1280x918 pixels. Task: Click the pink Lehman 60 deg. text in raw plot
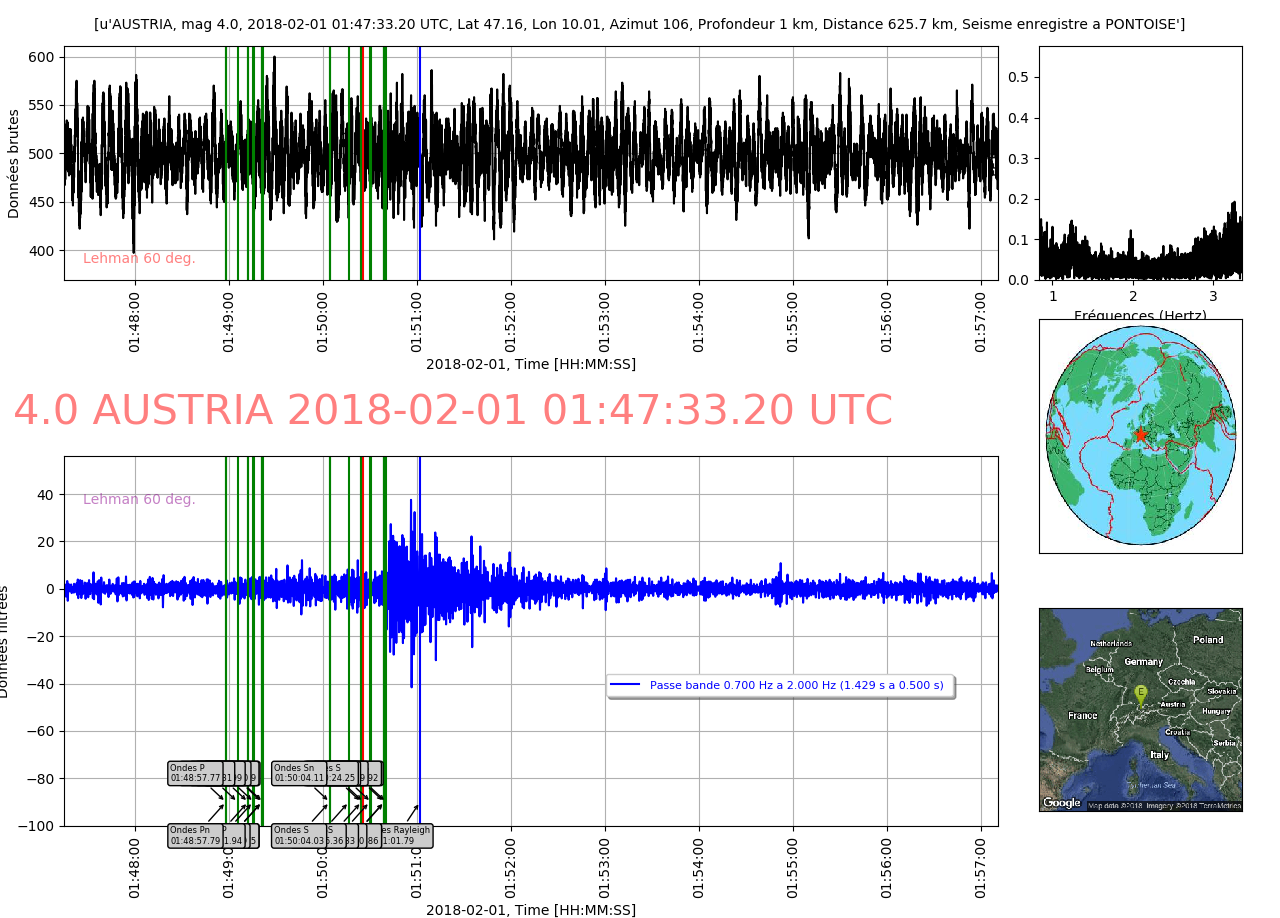tap(139, 259)
